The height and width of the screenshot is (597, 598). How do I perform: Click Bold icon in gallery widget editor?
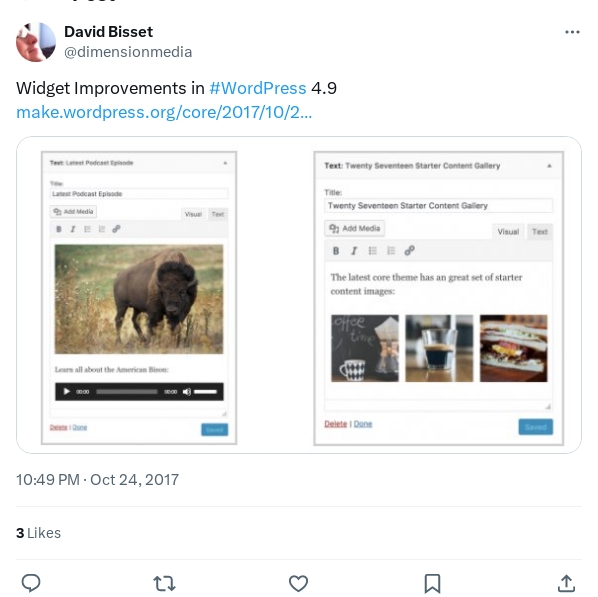(336, 251)
